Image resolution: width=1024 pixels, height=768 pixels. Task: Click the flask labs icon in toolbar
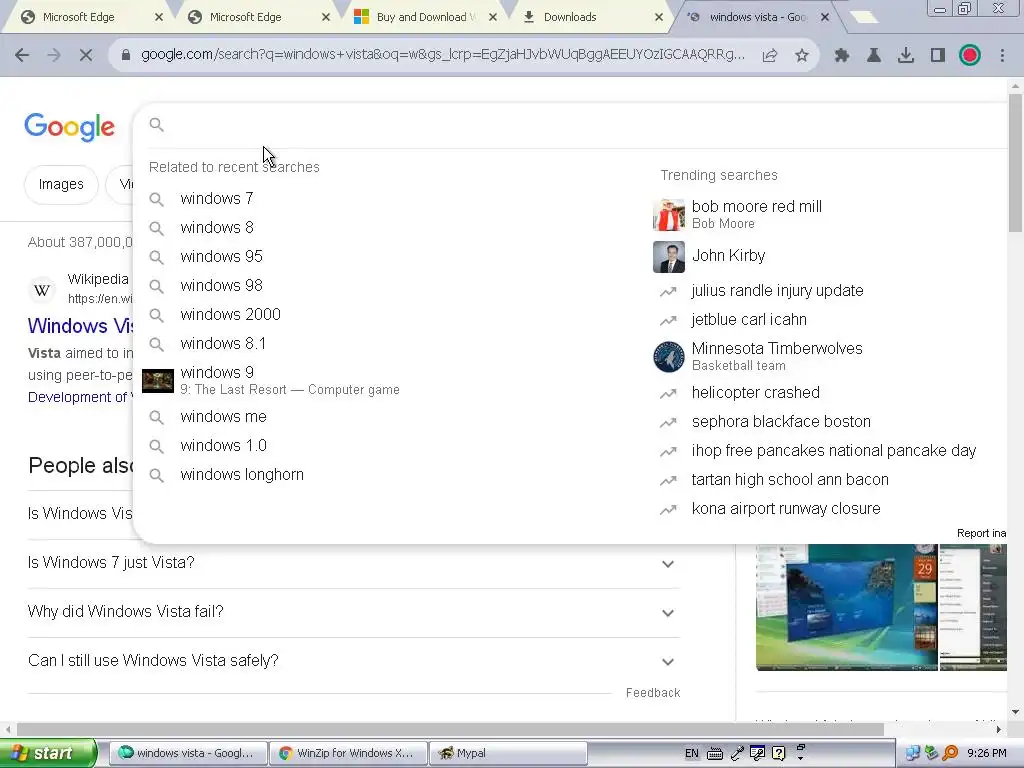874,56
